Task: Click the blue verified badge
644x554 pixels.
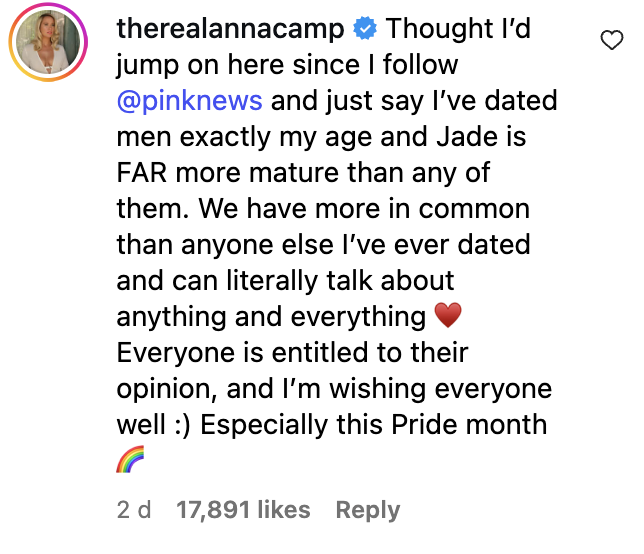Action: pos(365,28)
